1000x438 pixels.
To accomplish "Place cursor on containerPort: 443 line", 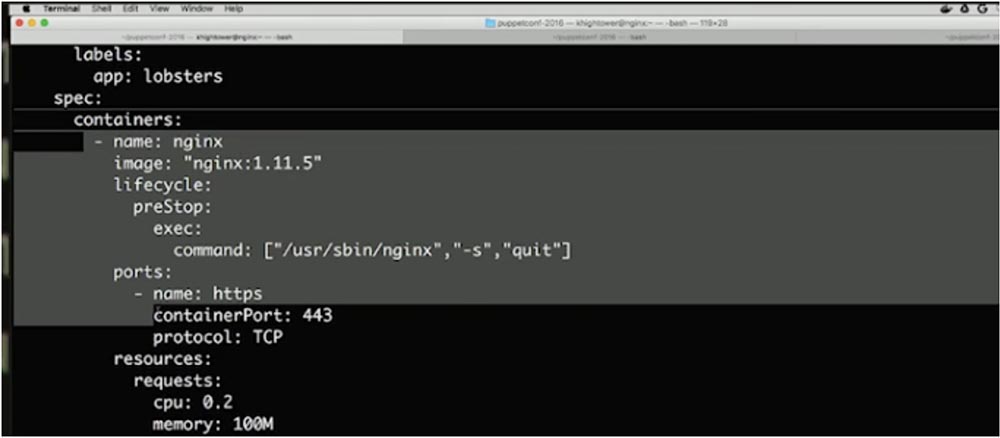I will click(242, 316).
